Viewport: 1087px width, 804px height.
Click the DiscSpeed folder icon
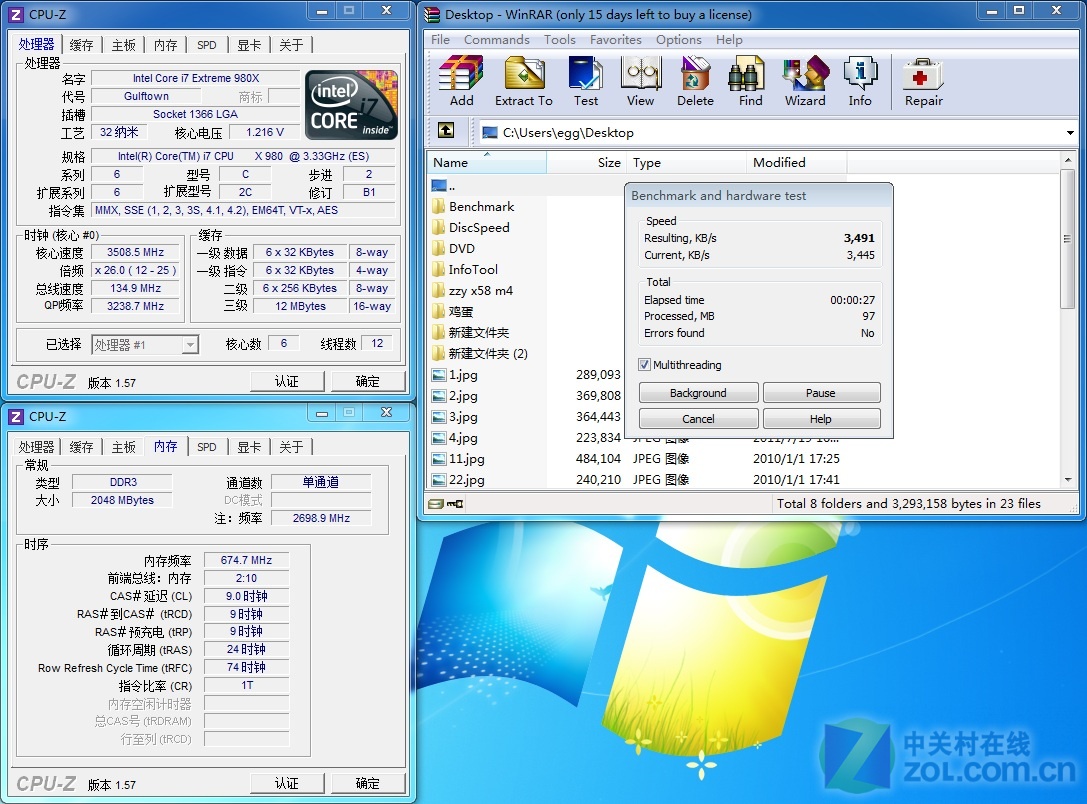coord(438,227)
